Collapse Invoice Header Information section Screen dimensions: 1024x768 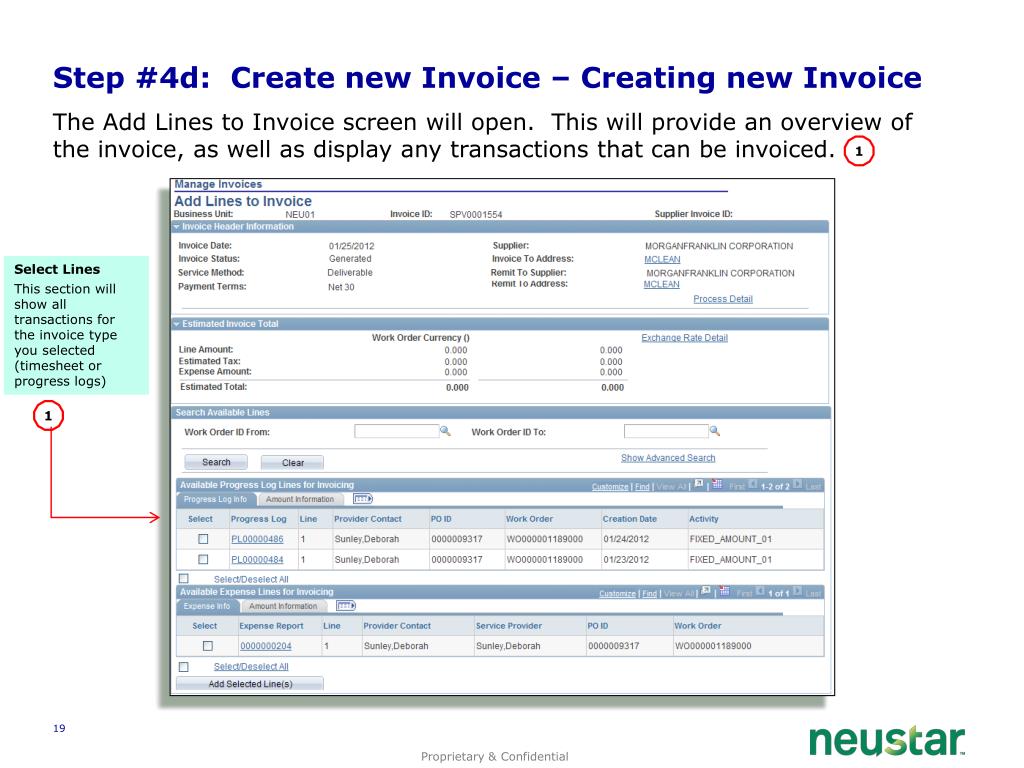click(x=176, y=227)
